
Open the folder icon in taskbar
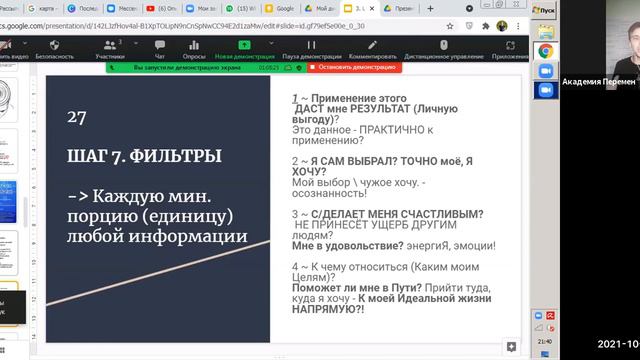click(546, 32)
